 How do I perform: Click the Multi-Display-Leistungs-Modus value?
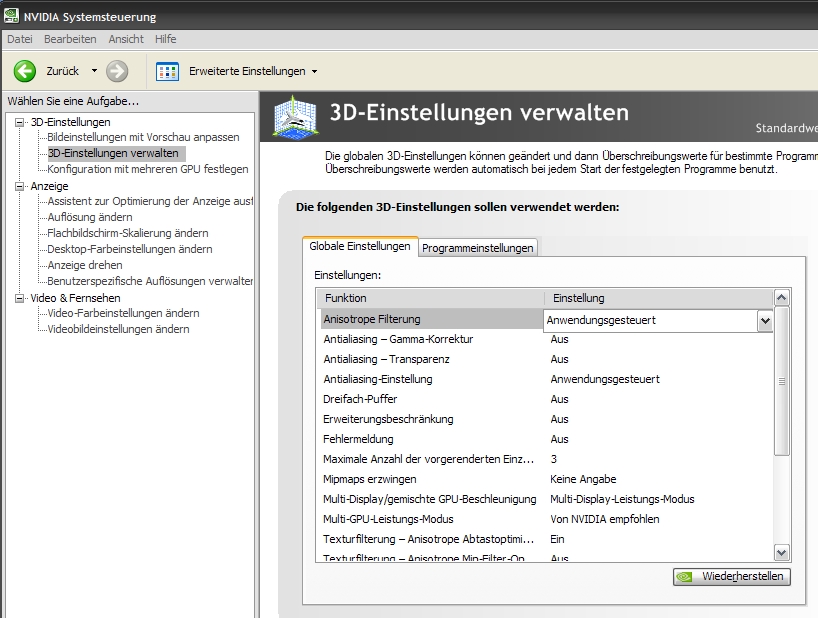click(x=622, y=499)
